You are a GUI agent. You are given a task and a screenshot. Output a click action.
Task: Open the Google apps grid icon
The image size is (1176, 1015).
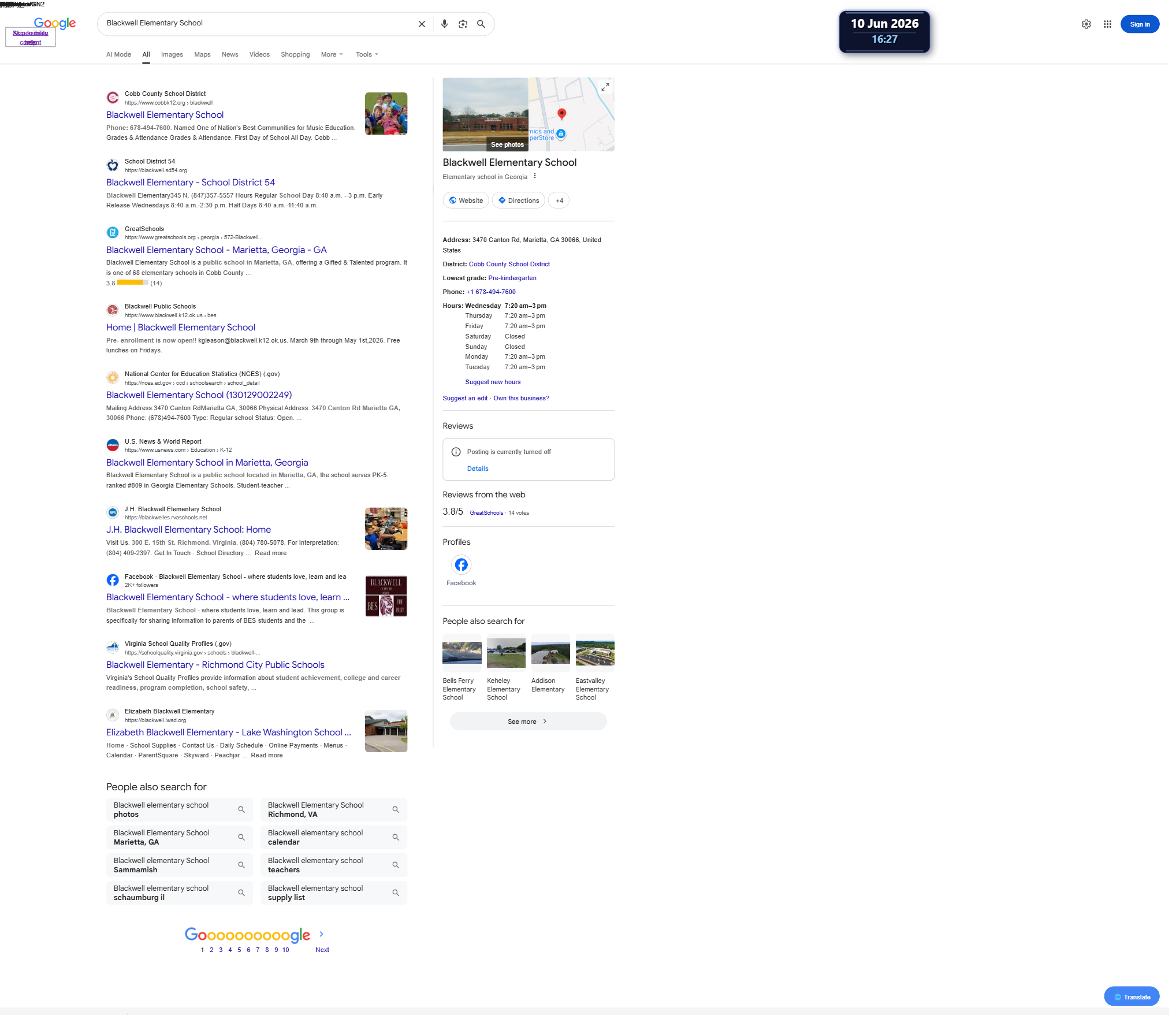click(x=1107, y=24)
